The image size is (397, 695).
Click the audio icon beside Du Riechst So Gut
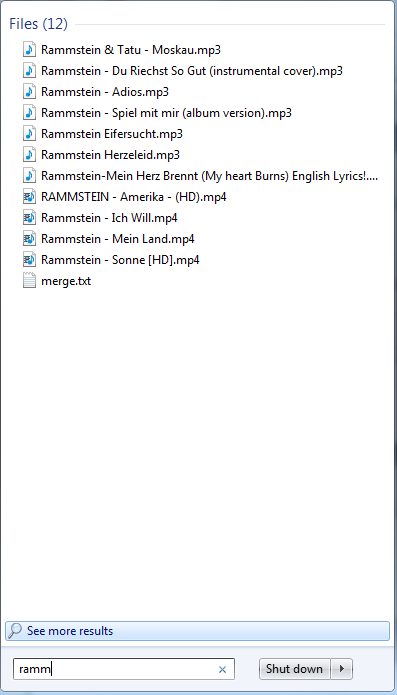click(x=29, y=70)
